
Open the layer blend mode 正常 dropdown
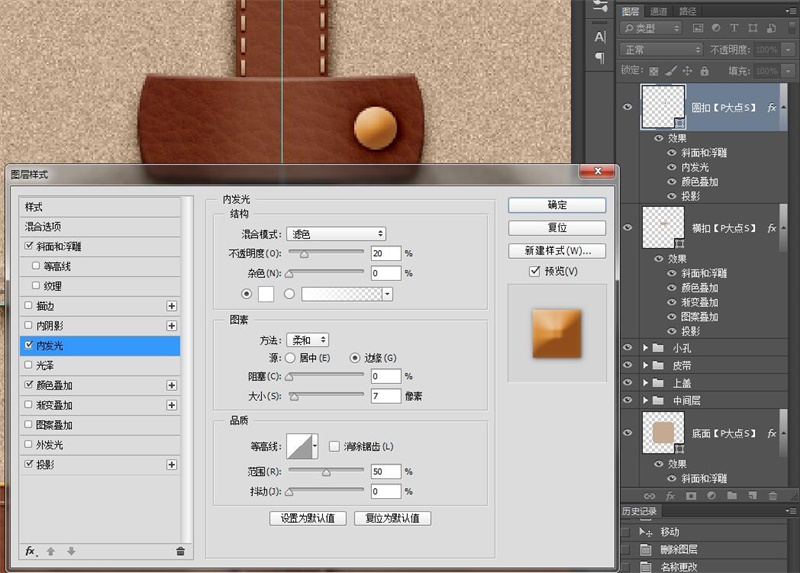(x=661, y=49)
